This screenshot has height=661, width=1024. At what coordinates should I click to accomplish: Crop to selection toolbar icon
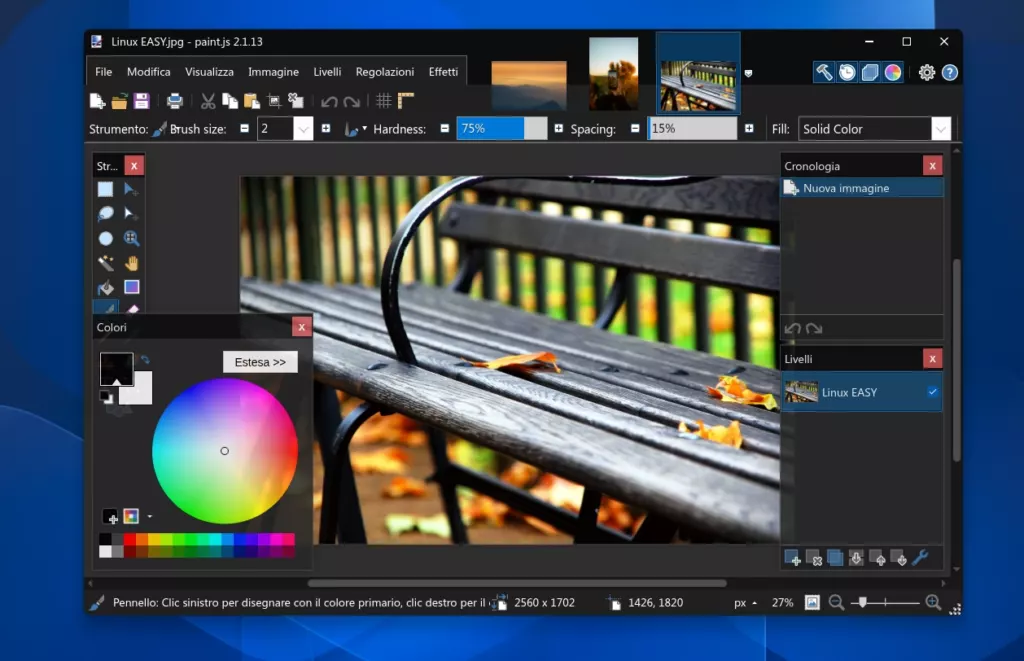point(274,101)
